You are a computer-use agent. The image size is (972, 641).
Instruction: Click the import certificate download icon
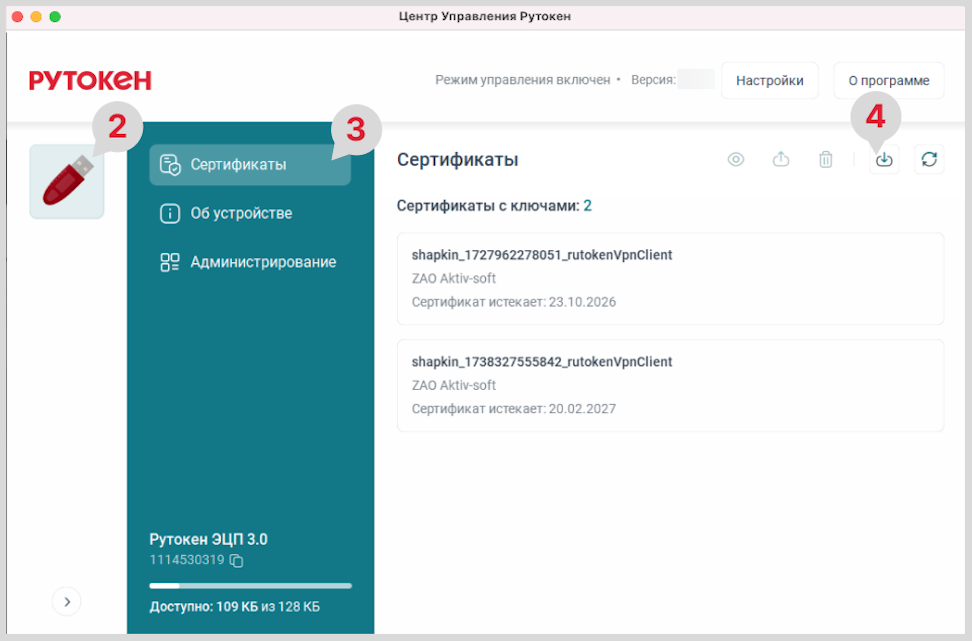884,160
